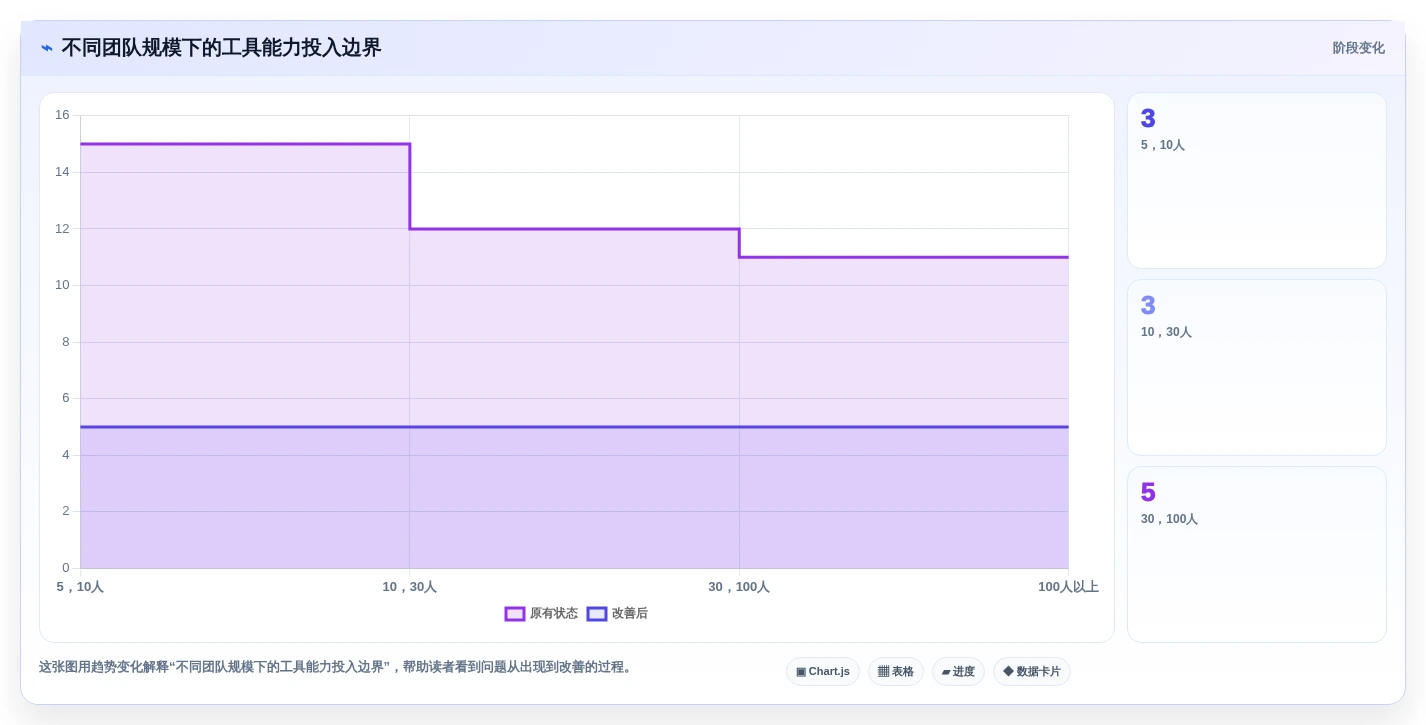The height and width of the screenshot is (725, 1426).
Task: Click the chart description sentence below chart
Action: coord(337,667)
